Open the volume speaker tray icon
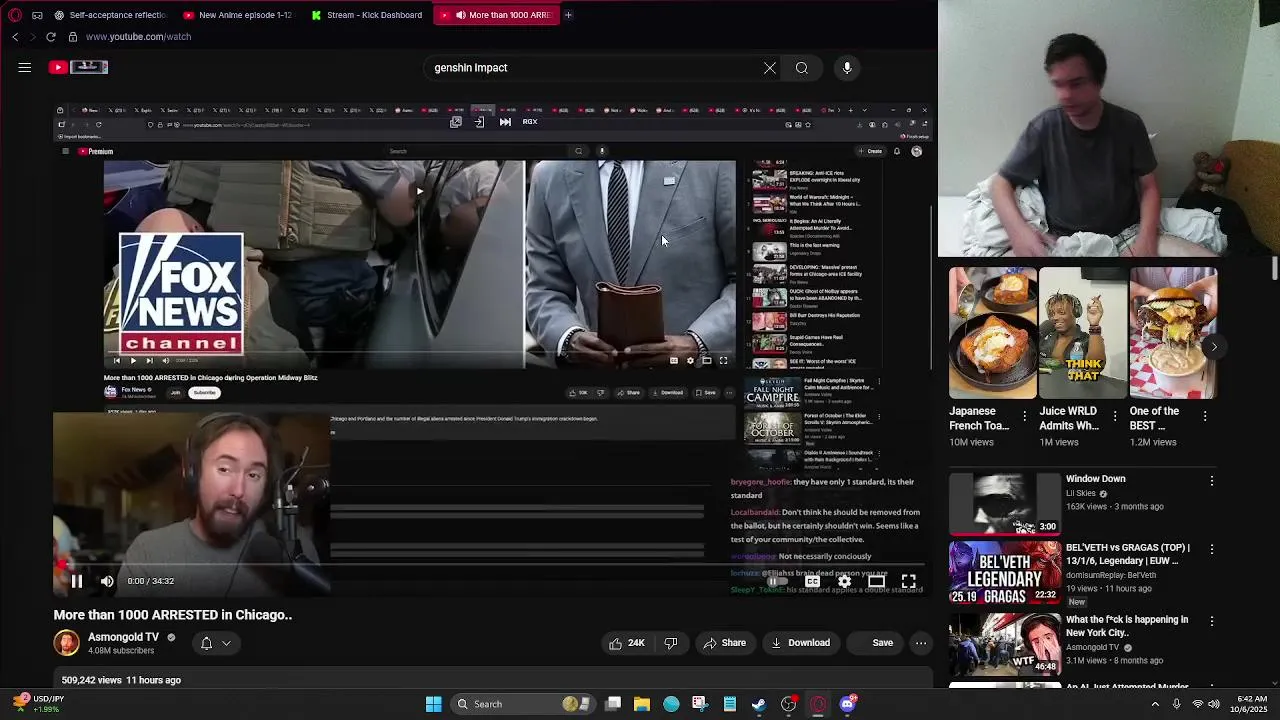This screenshot has width=1280, height=720. tap(1215, 704)
